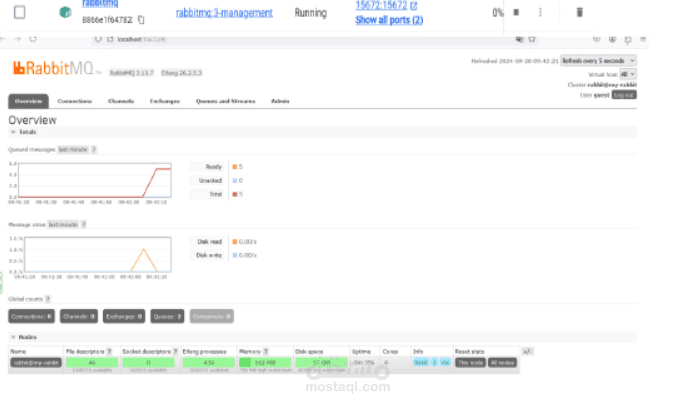Change Queued messages last minute range
Viewport: 696px width, 402px height.
pyautogui.click(x=73, y=150)
